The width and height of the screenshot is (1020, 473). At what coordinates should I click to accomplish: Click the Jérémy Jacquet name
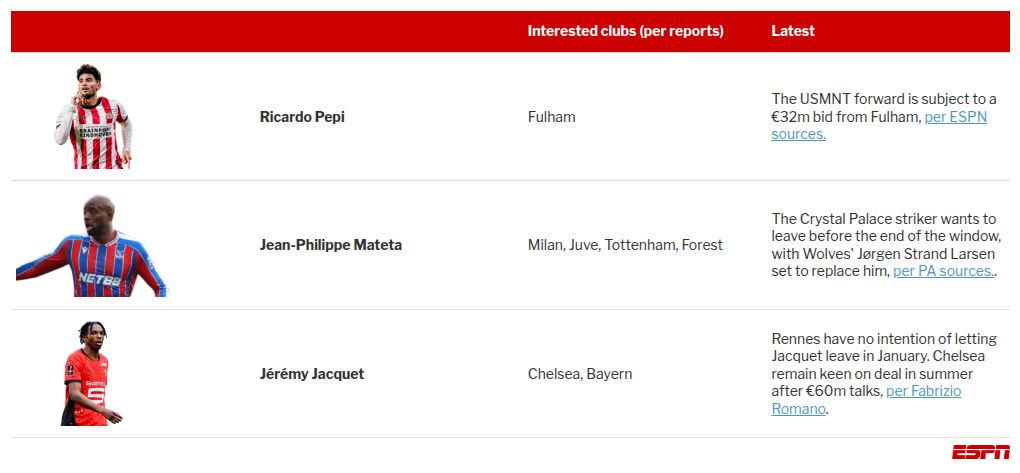[x=311, y=374]
